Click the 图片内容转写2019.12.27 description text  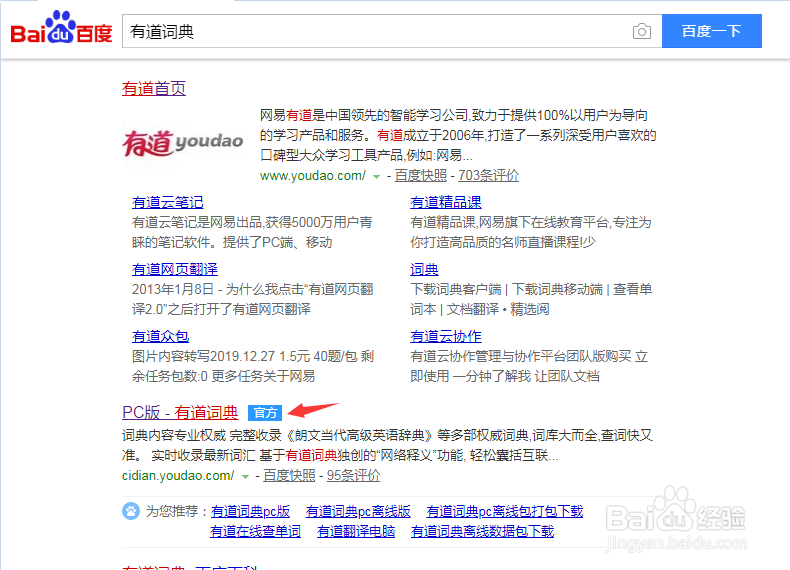click(253, 366)
